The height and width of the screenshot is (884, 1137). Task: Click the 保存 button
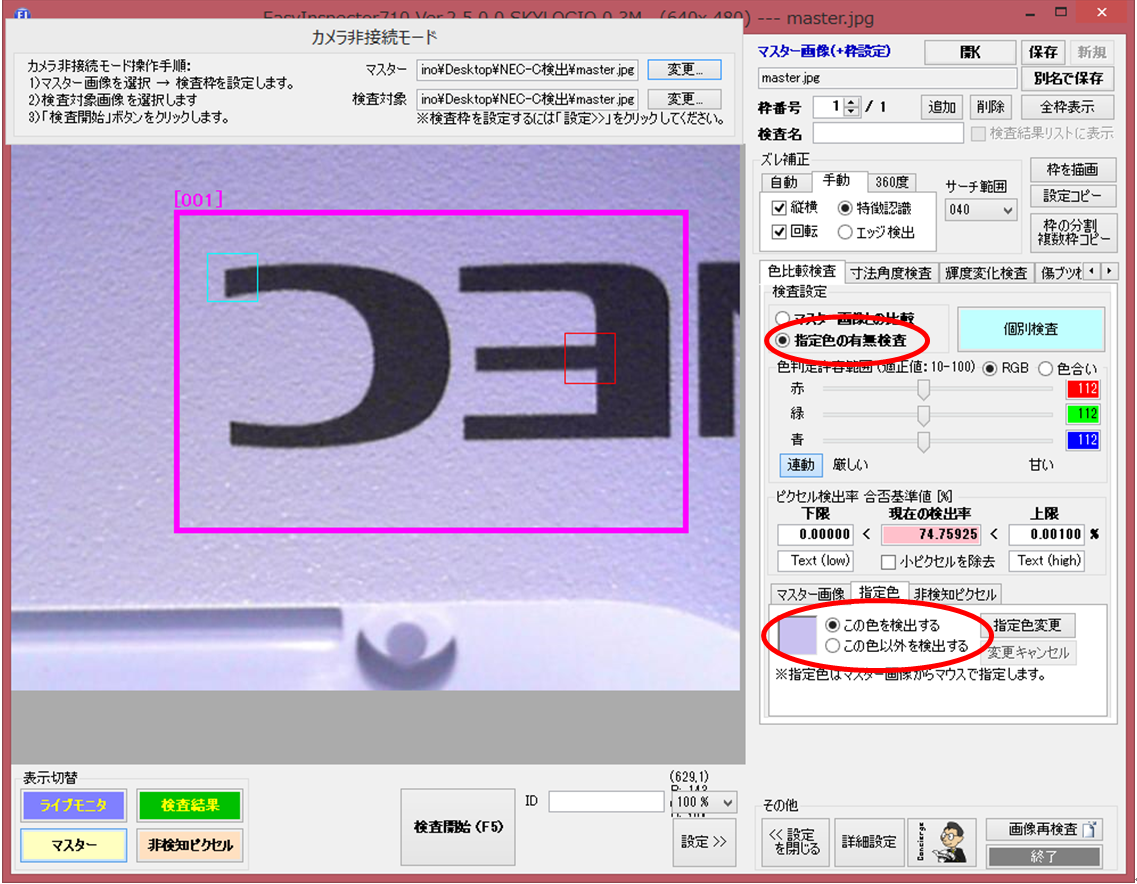[1043, 52]
